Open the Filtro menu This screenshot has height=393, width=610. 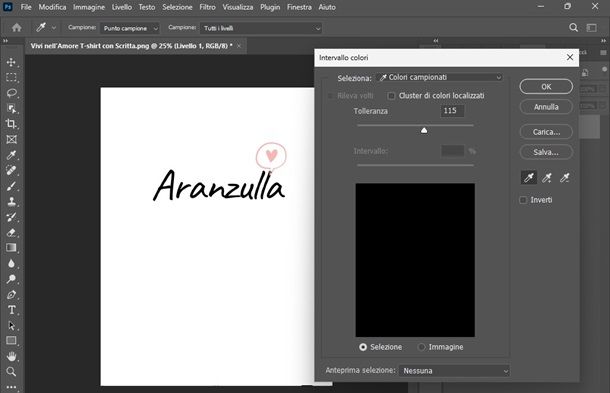(207, 7)
